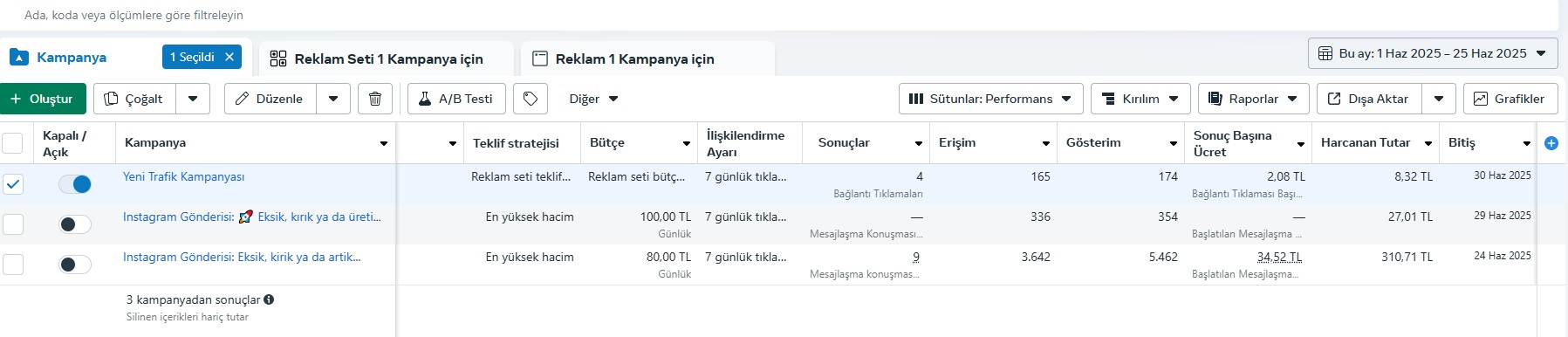Open the Kırılım breakdown dropdown
This screenshot has width=1568, height=337.
click(x=1140, y=99)
